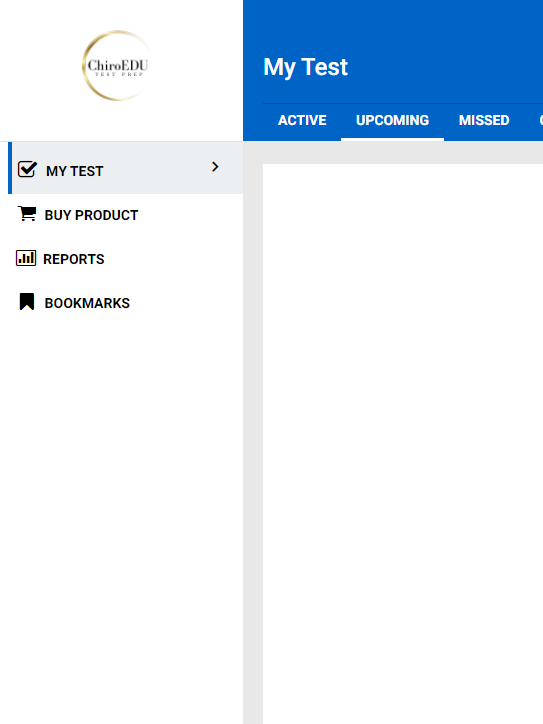Image resolution: width=543 pixels, height=724 pixels.
Task: Go to BUY PRODUCT in the sidebar
Action: tap(91, 215)
